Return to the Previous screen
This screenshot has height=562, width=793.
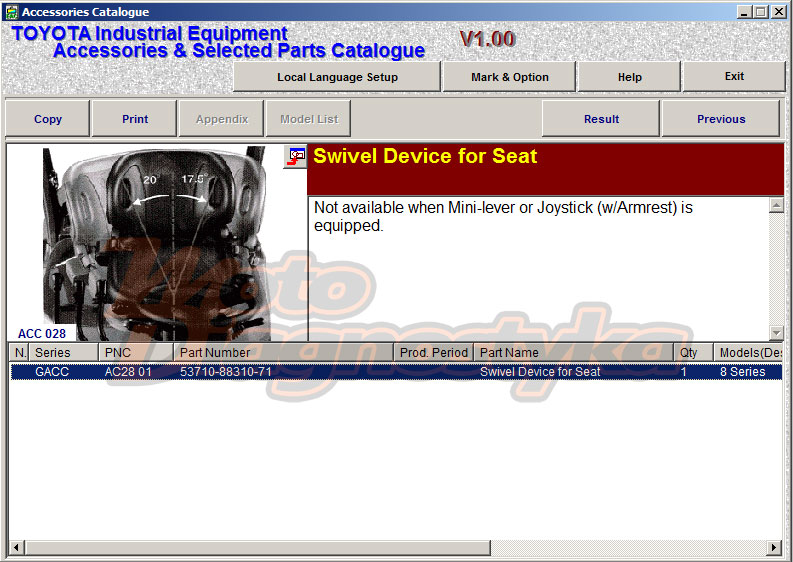pyautogui.click(x=721, y=119)
